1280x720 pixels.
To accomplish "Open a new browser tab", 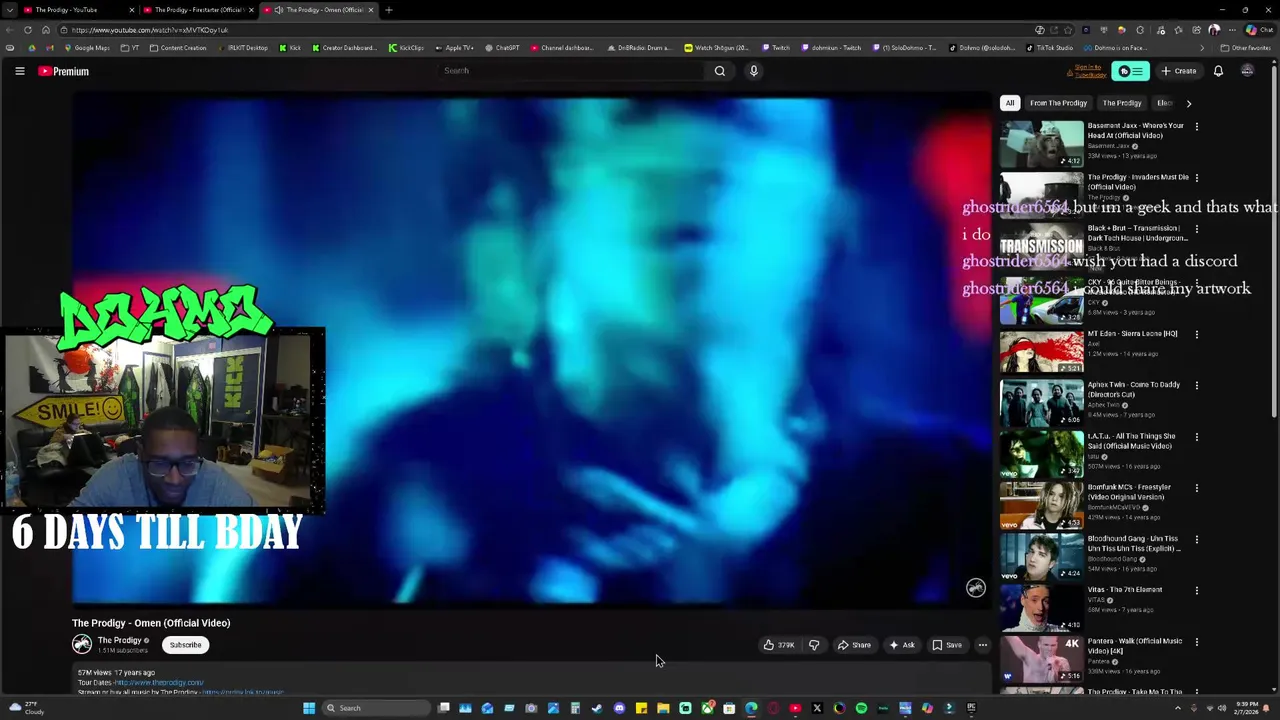I will [389, 10].
